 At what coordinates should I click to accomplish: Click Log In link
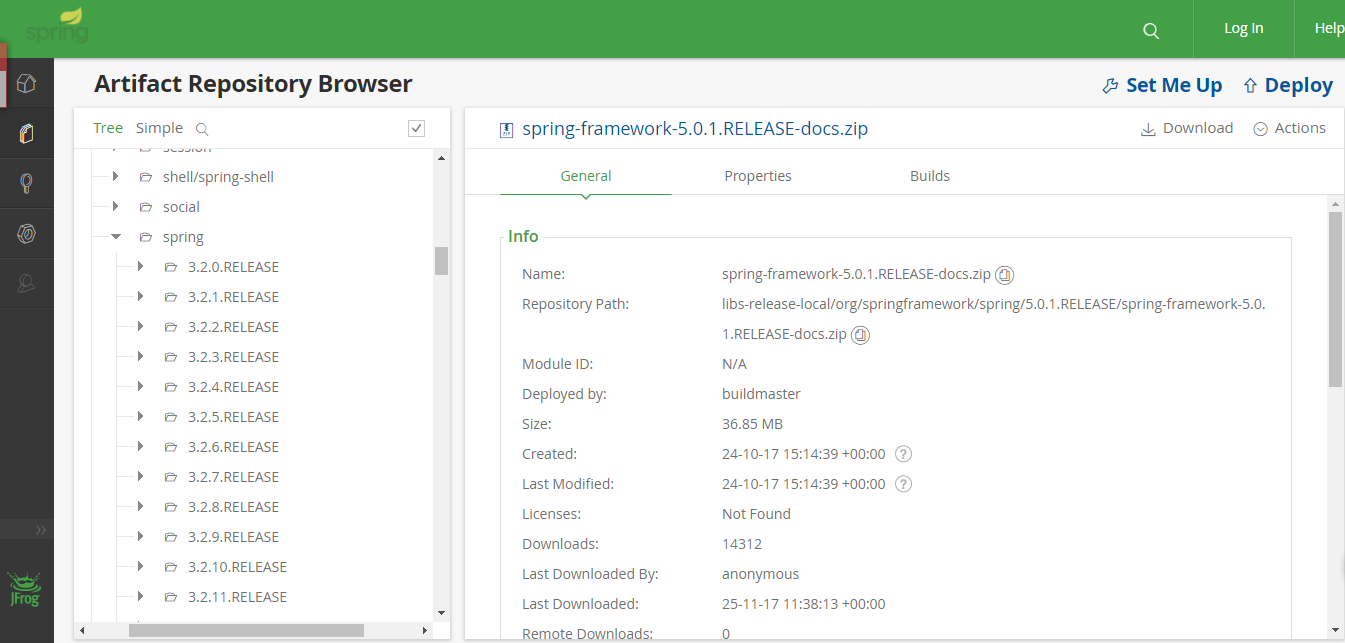click(x=1244, y=28)
